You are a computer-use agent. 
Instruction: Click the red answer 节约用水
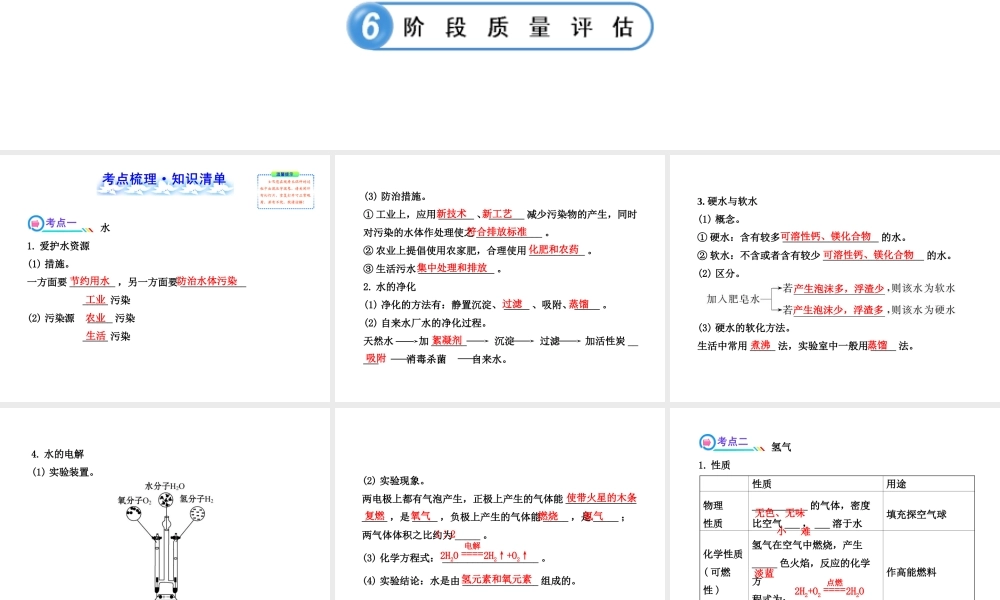(90, 281)
